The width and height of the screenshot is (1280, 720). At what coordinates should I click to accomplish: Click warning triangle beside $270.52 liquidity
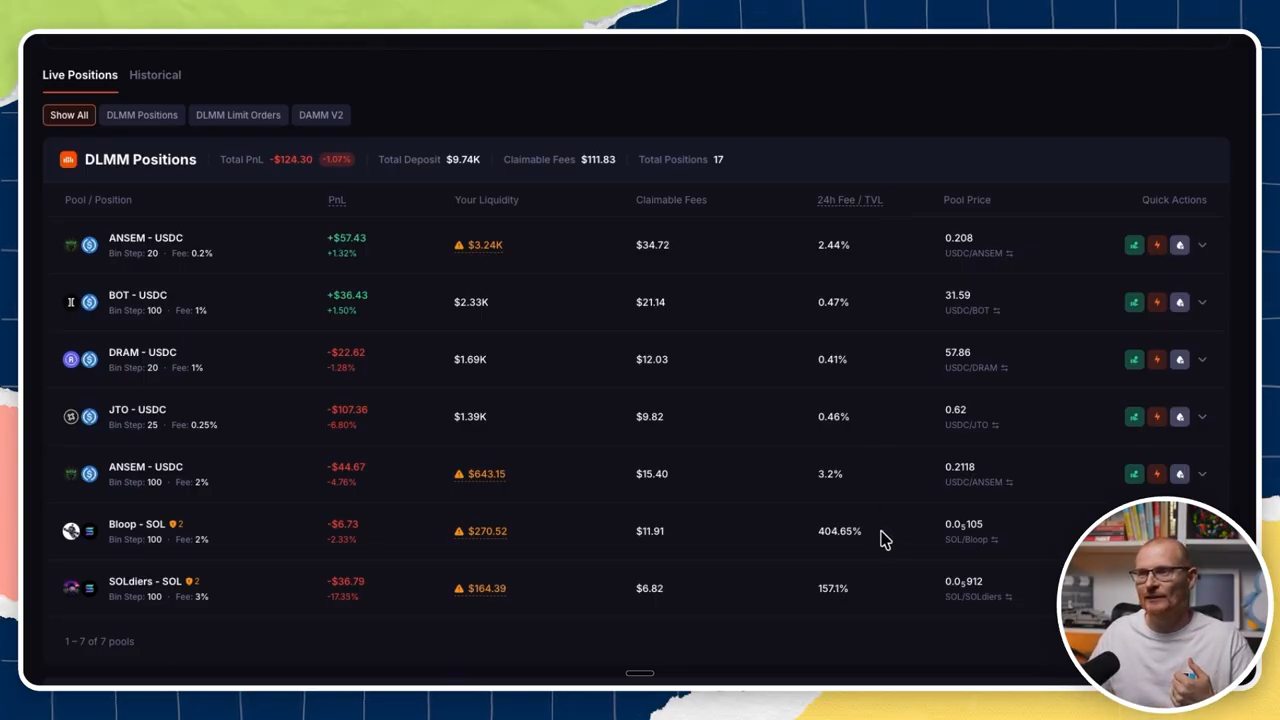pyautogui.click(x=459, y=531)
